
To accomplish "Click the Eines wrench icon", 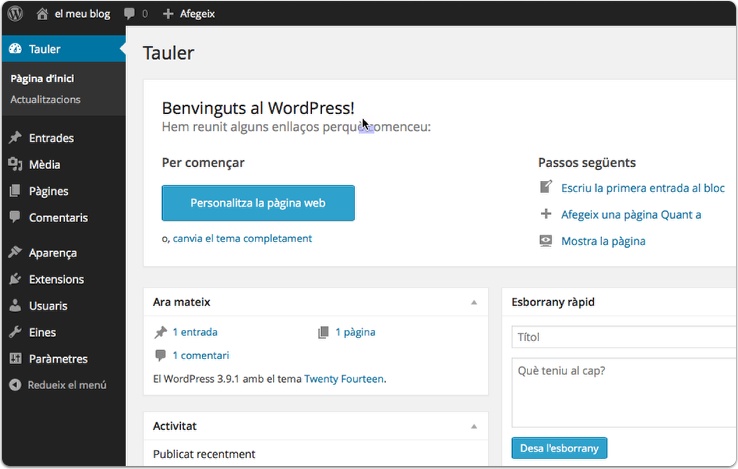I will coord(15,332).
